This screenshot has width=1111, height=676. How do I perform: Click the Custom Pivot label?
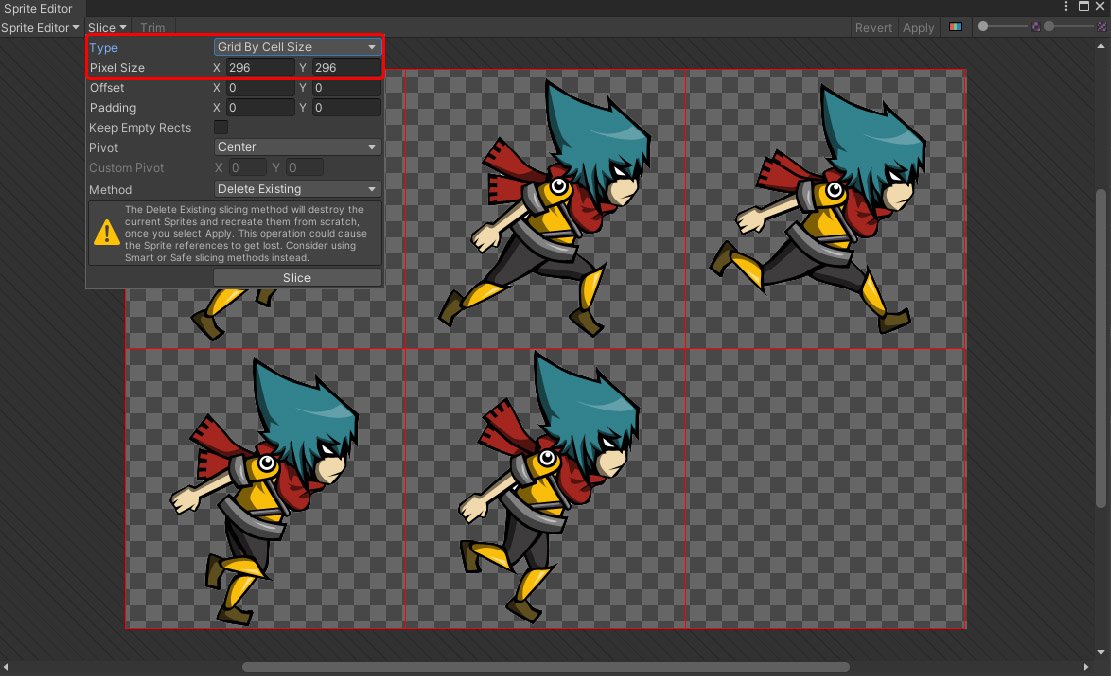126,168
